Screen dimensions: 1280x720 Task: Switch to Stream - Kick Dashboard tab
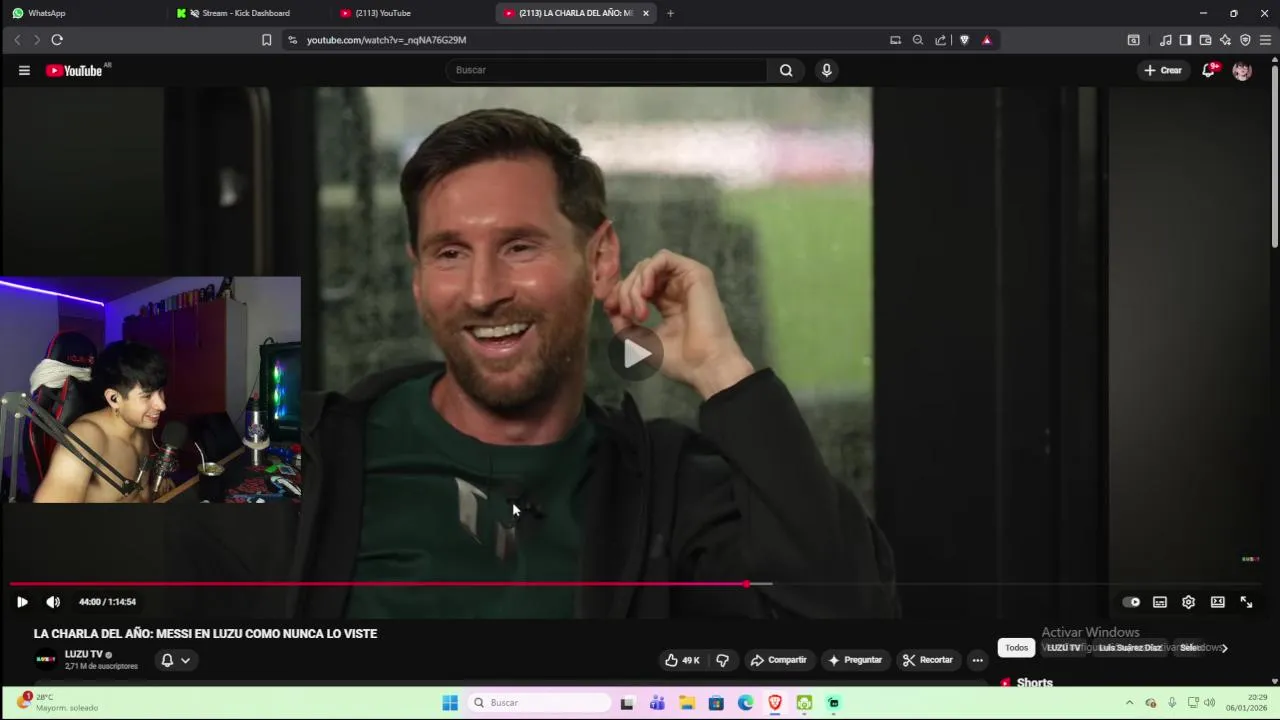pos(246,13)
